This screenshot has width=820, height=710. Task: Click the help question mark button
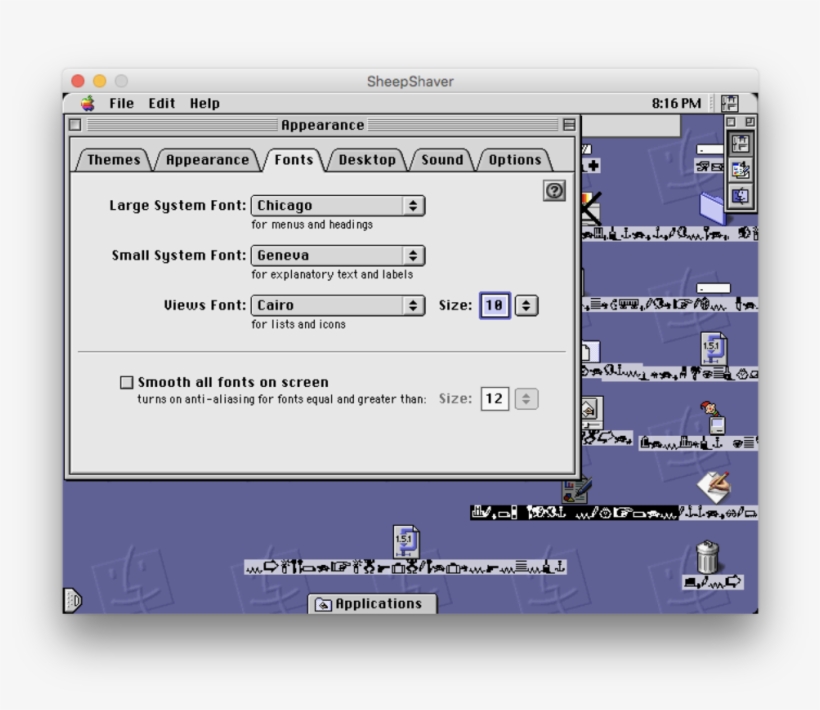(554, 191)
